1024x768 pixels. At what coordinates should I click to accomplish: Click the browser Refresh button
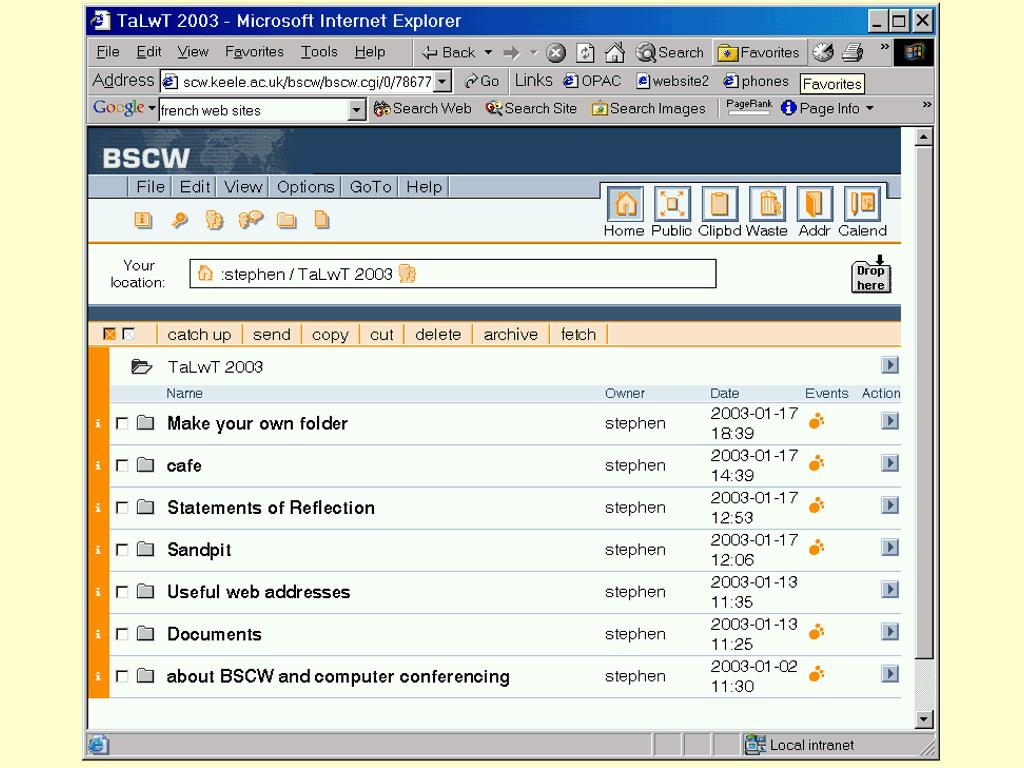585,53
